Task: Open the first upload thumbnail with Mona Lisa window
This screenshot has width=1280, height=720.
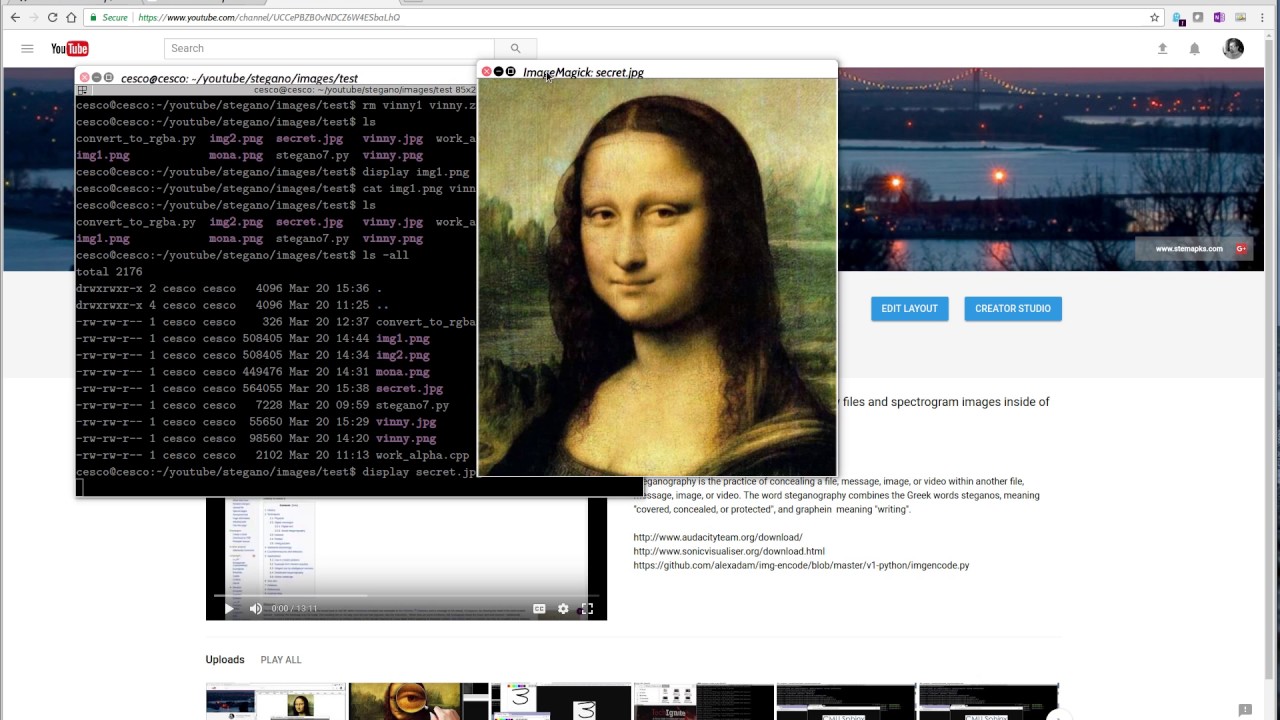Action: tap(276, 702)
